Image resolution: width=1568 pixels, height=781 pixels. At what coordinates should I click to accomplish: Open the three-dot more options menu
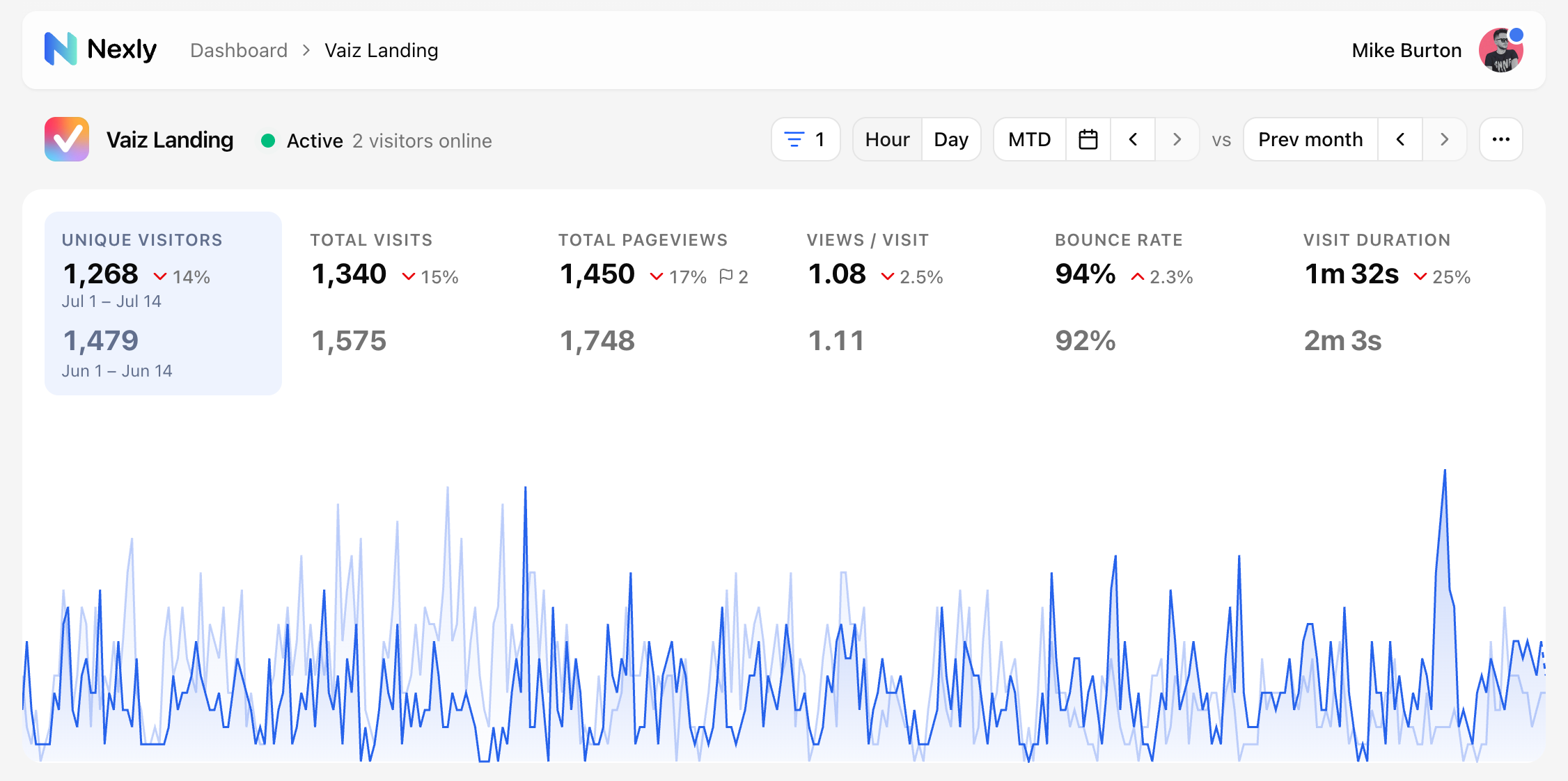(1501, 140)
